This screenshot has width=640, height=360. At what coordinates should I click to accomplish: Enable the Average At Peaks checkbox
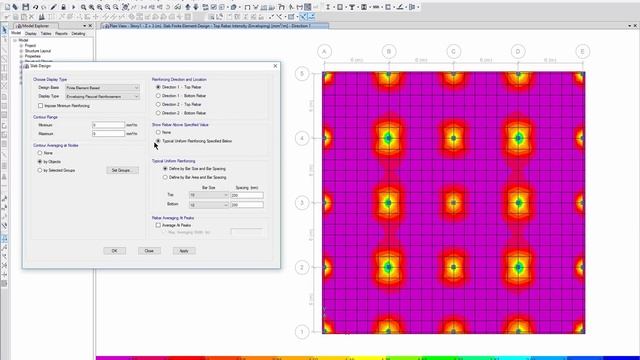(158, 225)
